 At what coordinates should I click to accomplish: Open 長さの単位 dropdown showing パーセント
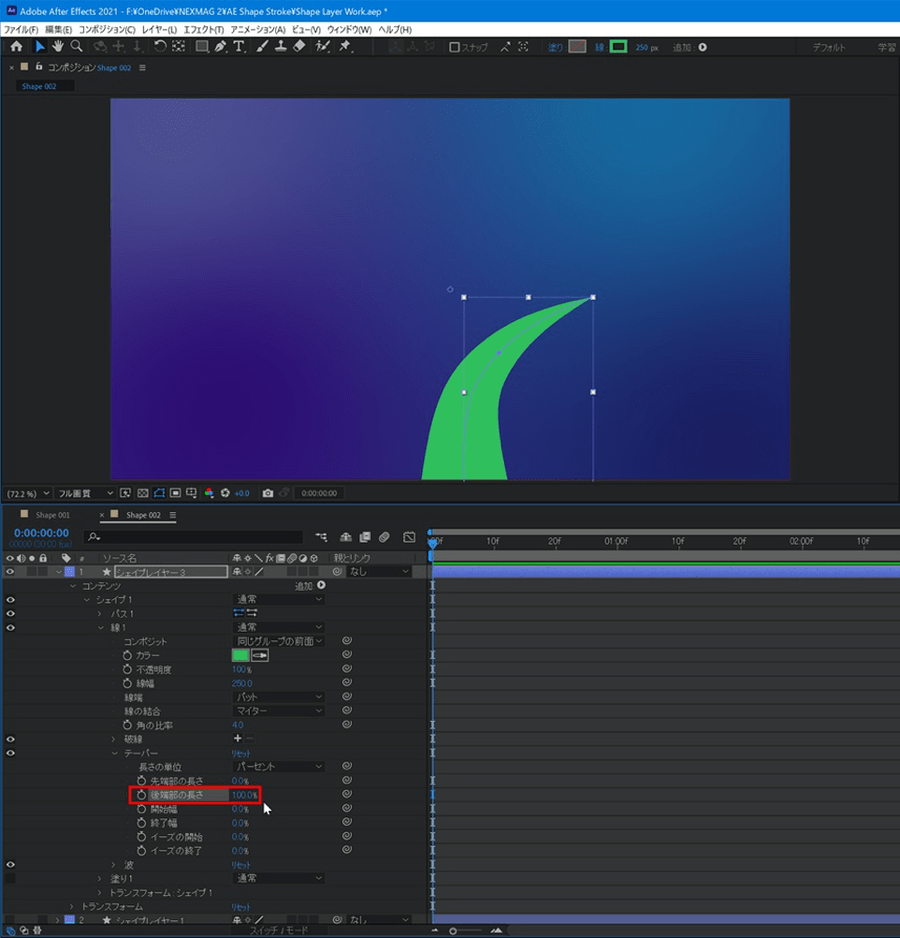(x=278, y=767)
